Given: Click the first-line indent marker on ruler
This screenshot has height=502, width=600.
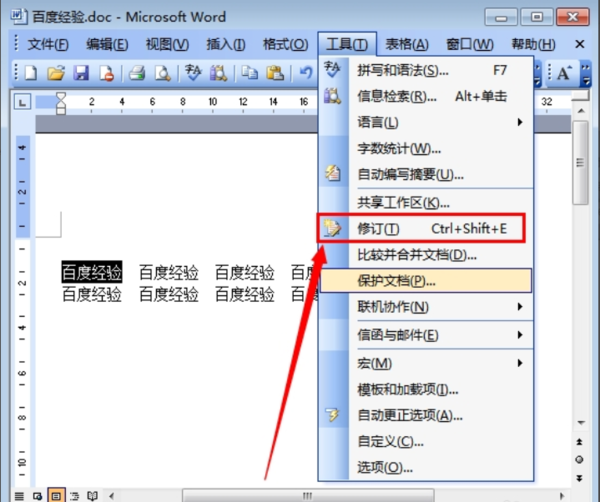Looking at the screenshot, I should tap(61, 98).
